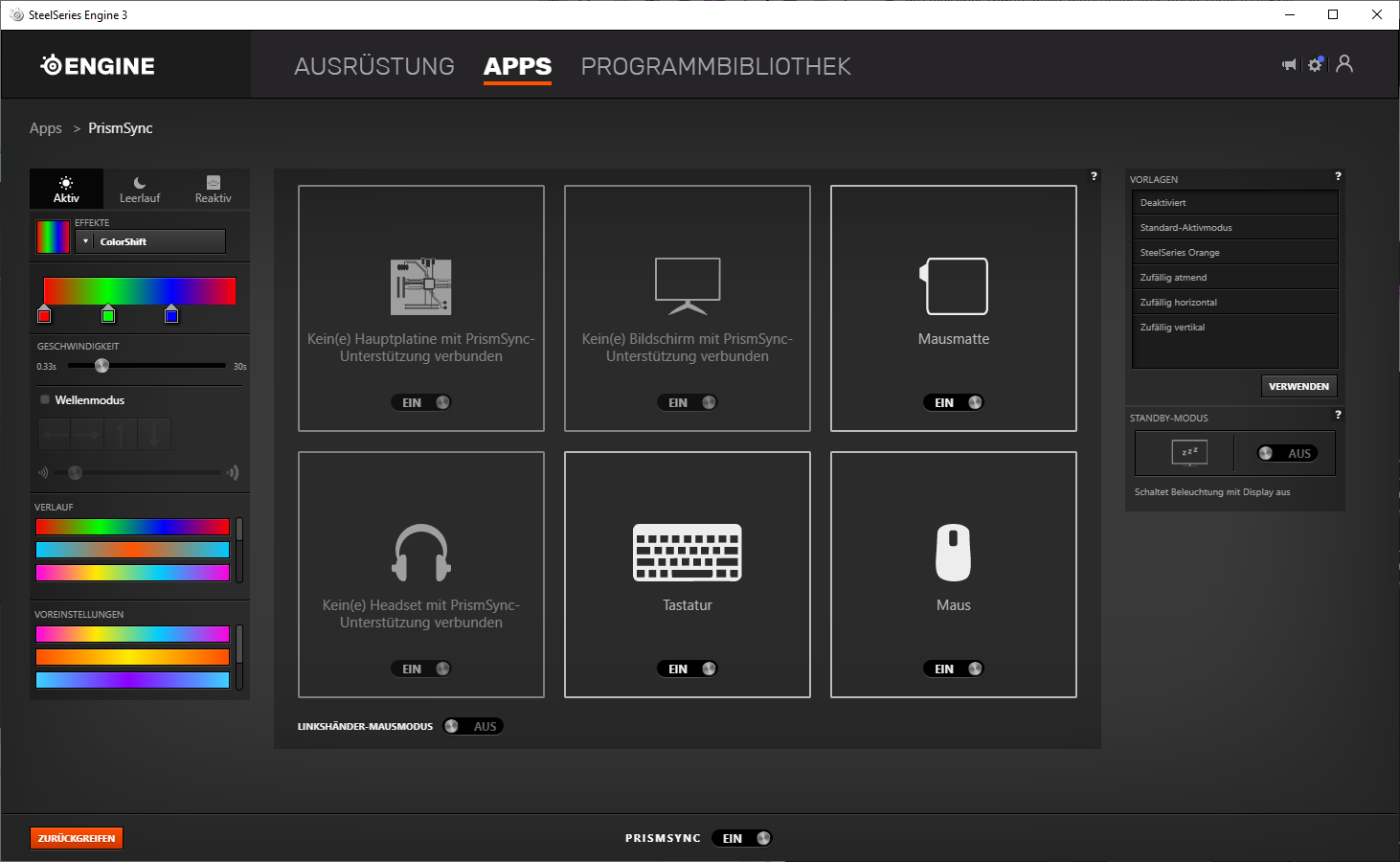Toggle the Mausmatte EIN switch

[x=954, y=402]
